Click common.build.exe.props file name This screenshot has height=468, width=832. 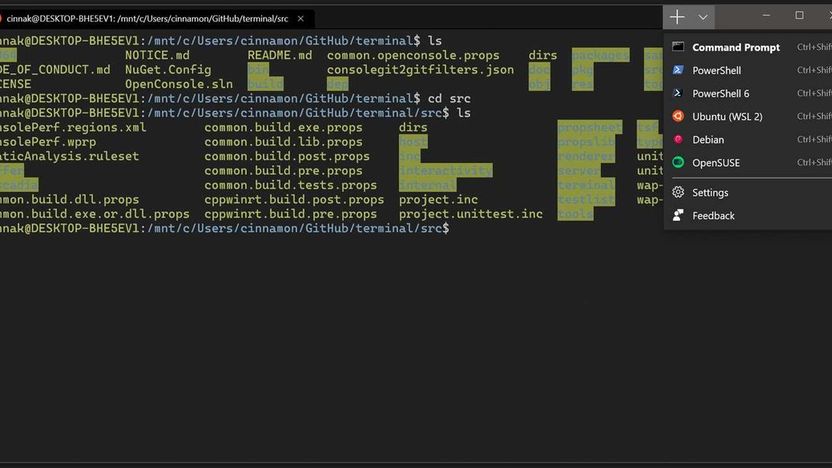283,127
